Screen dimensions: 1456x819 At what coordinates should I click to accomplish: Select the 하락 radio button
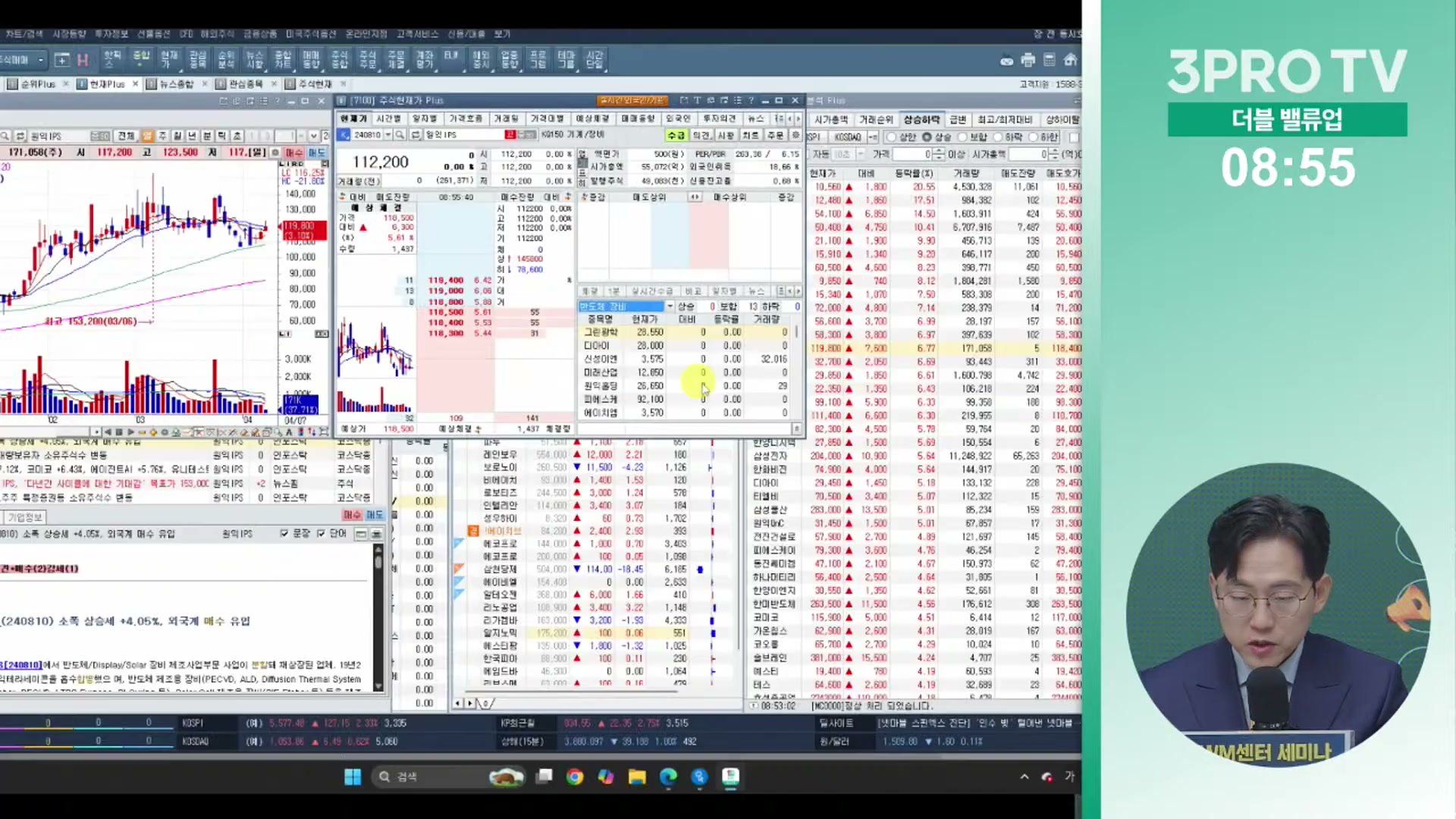click(x=998, y=137)
